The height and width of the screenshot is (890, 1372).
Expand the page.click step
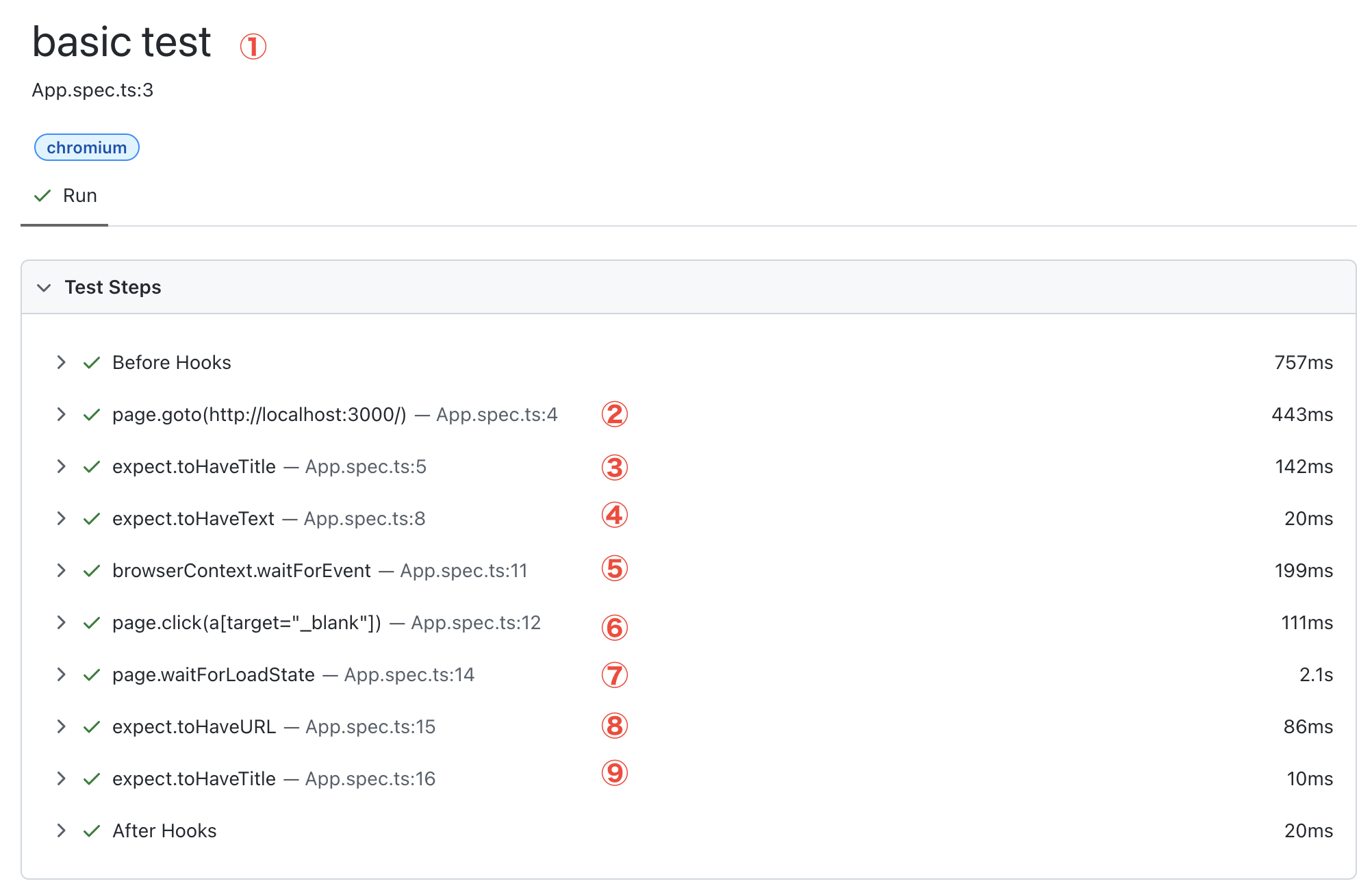point(62,622)
